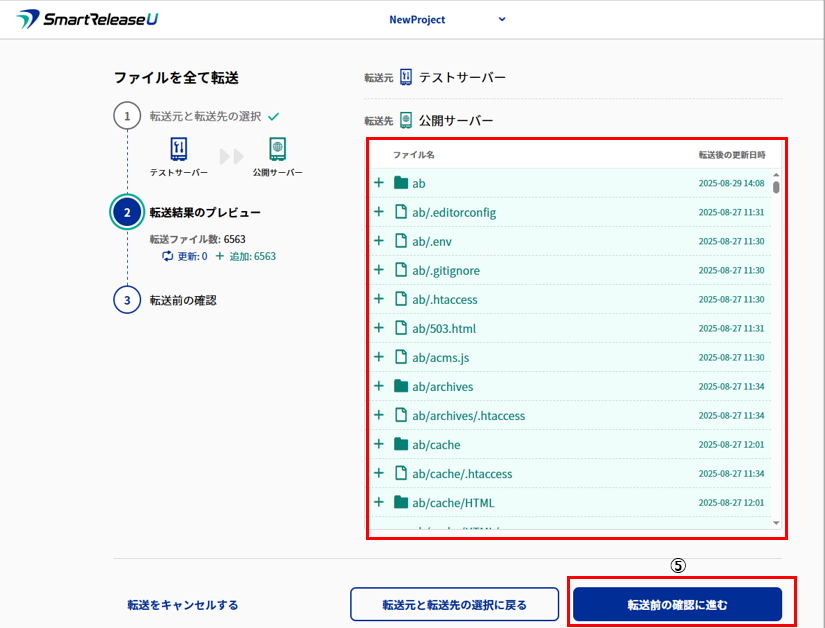The height and width of the screenshot is (628, 825).
Task: Select step 1 転送元と転送先の選択
Action: 205,116
